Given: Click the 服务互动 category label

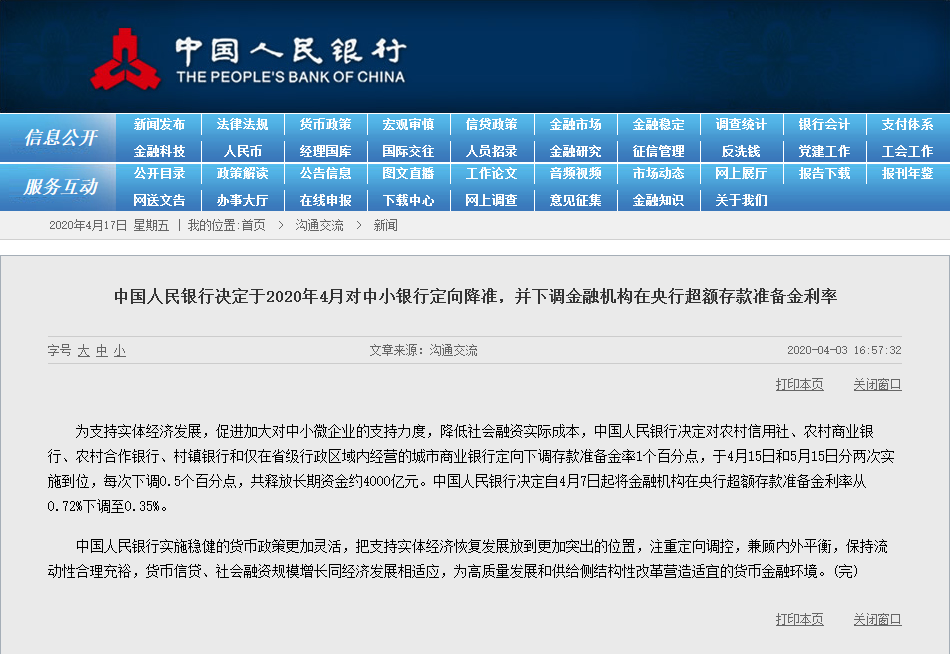Looking at the screenshot, I should point(61,187).
